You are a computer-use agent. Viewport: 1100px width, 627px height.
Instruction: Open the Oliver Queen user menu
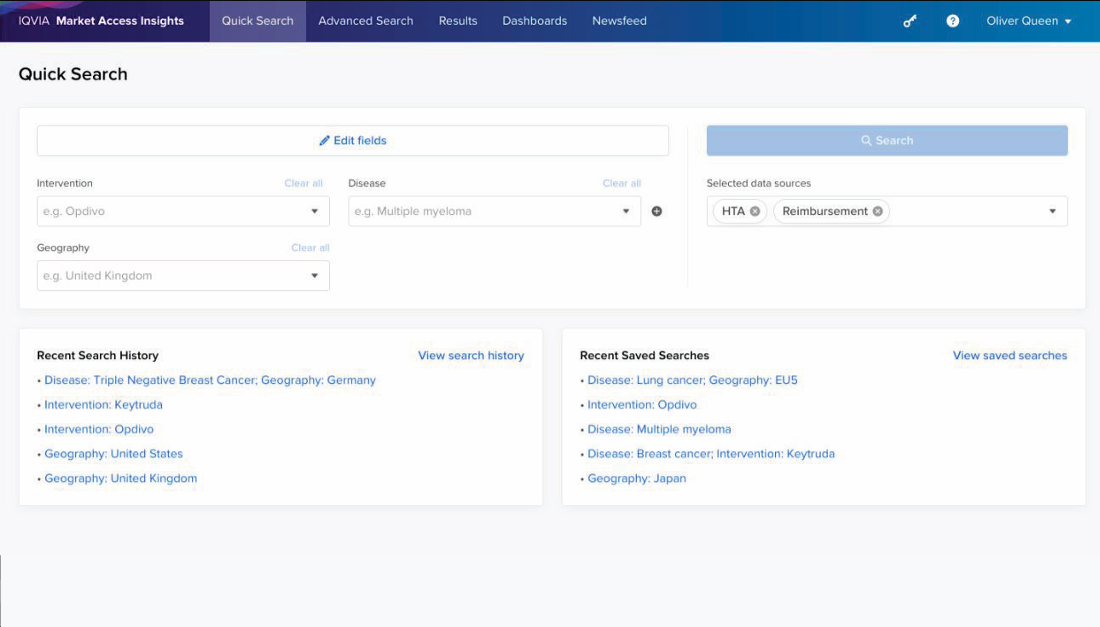click(1028, 21)
